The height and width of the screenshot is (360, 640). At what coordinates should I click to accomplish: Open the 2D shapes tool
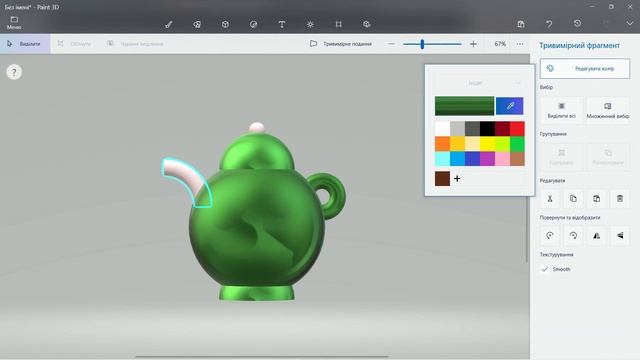[197, 24]
